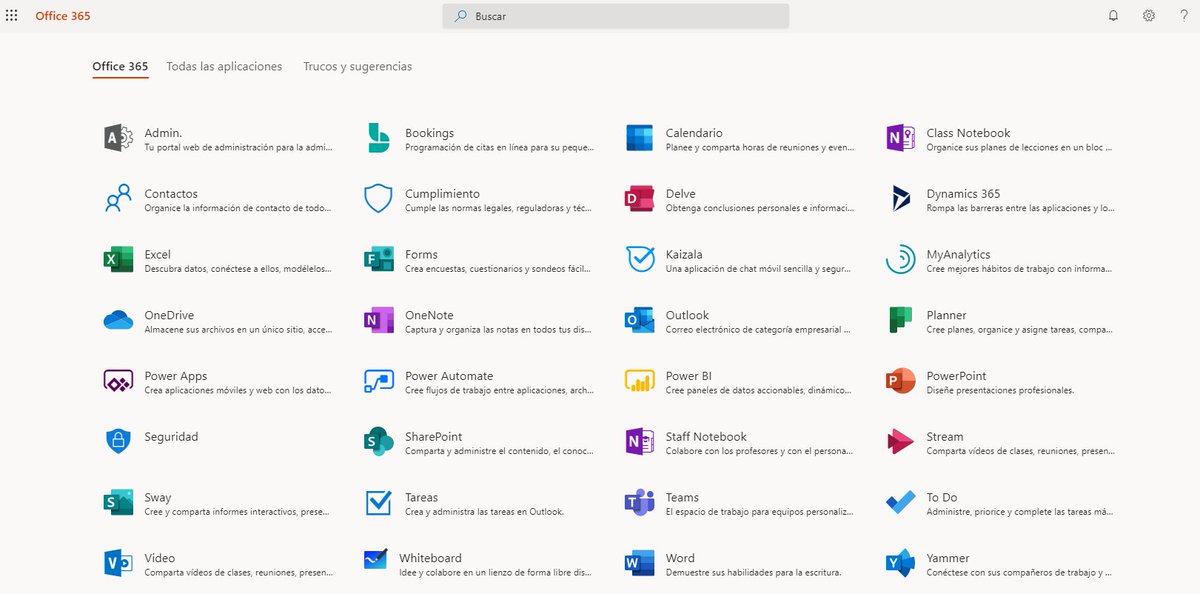1200x594 pixels.
Task: Open the help question mark icon
Action: (x=1184, y=16)
